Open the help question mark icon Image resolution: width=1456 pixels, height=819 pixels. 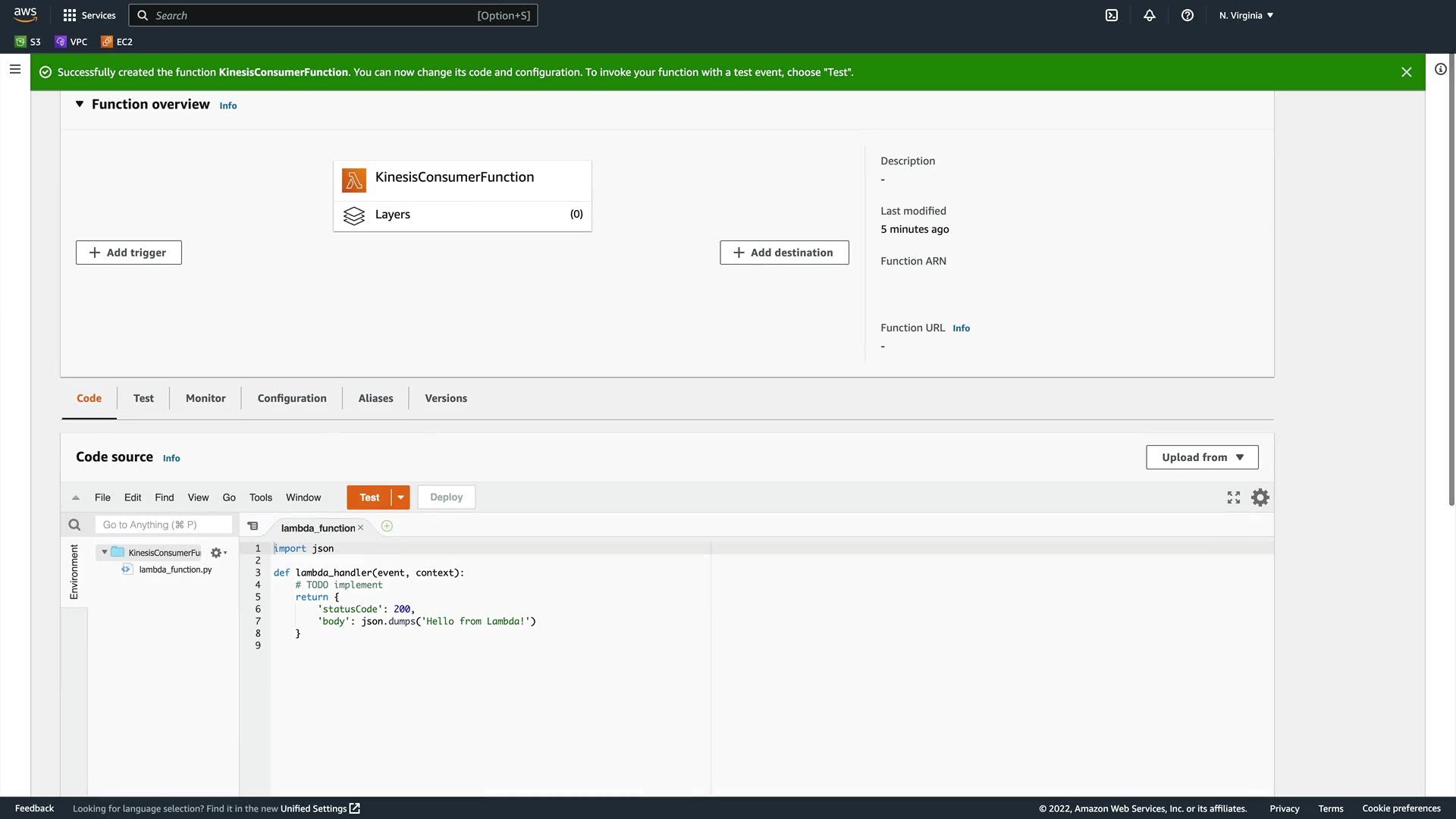click(x=1188, y=15)
